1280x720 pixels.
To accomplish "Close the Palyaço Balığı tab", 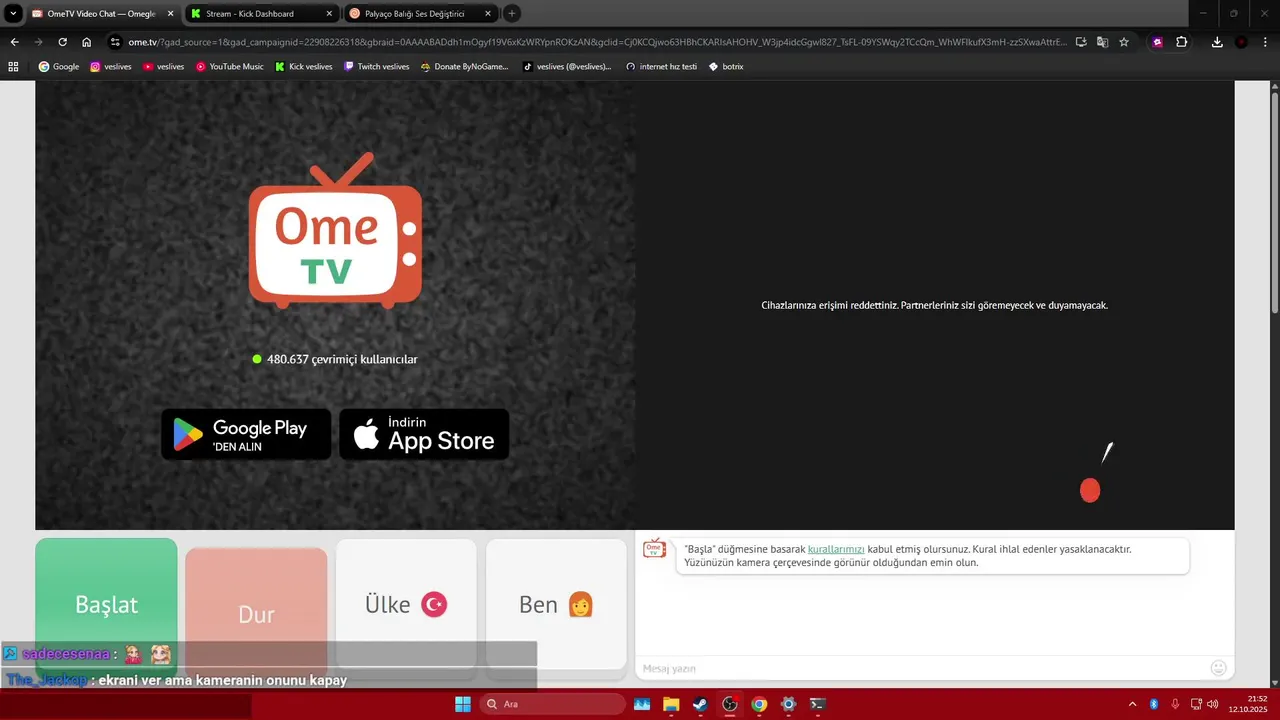I will point(487,14).
